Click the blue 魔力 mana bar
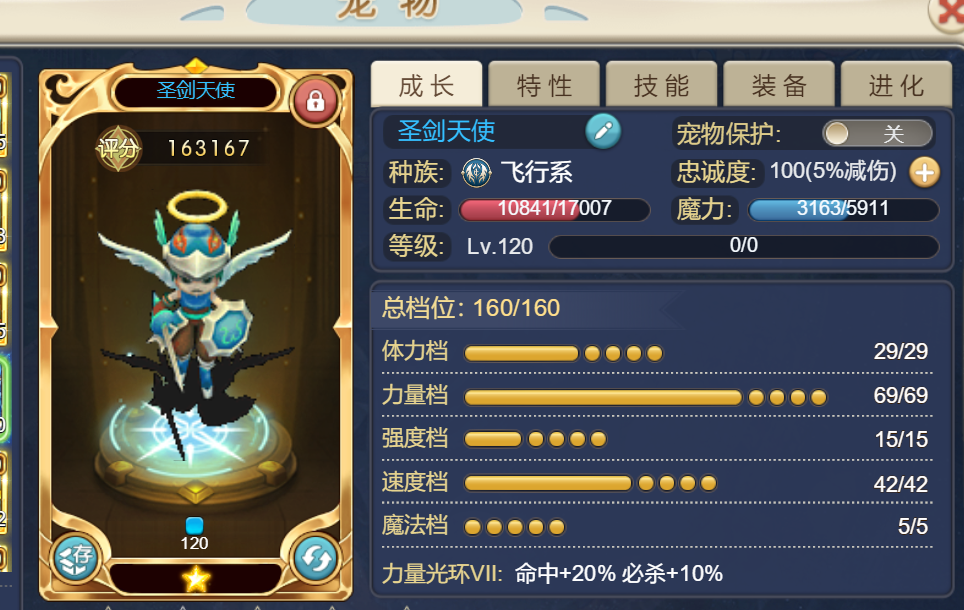 click(x=843, y=210)
